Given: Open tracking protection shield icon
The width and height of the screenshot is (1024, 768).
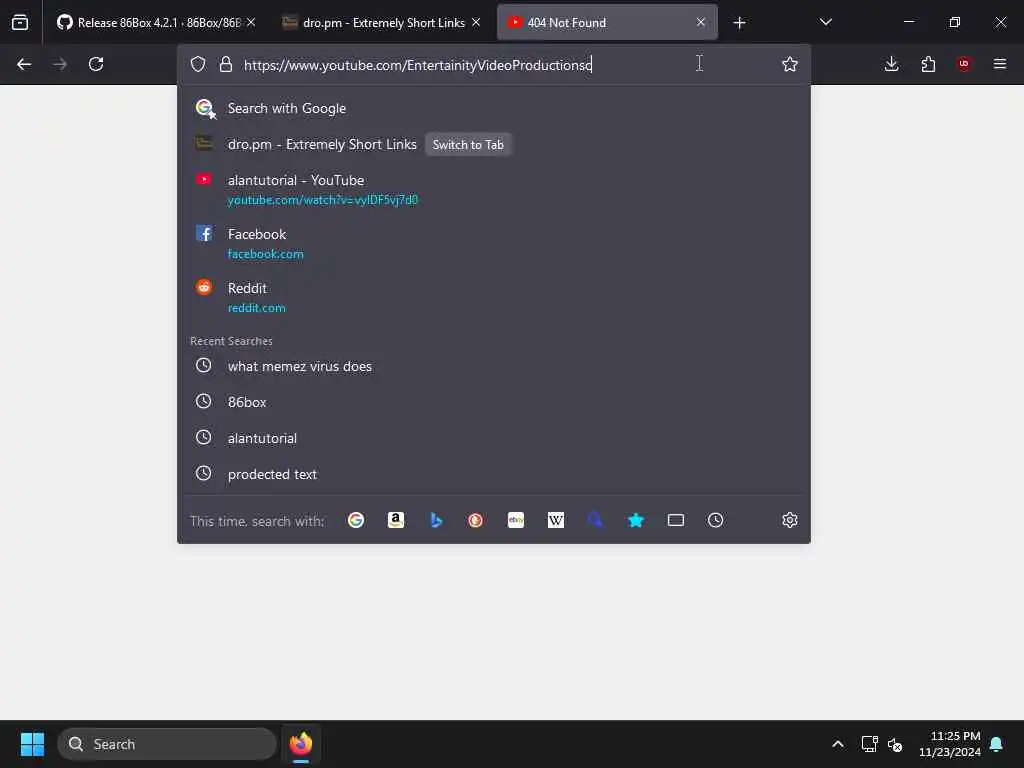Looking at the screenshot, I should (198, 64).
